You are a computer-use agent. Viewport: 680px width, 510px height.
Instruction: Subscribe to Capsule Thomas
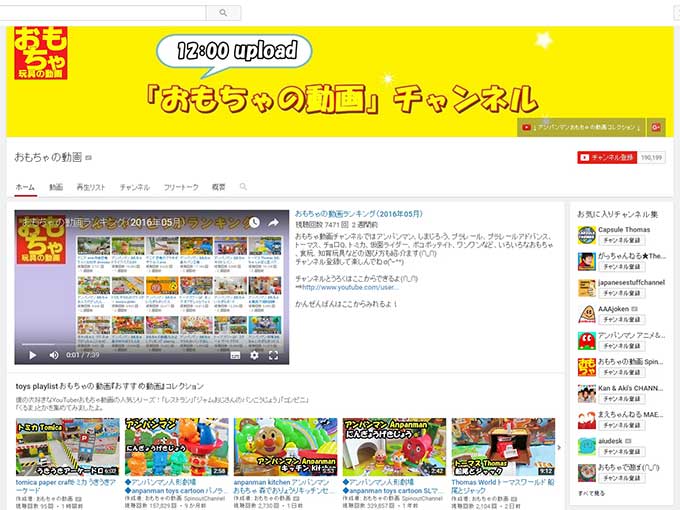point(622,240)
